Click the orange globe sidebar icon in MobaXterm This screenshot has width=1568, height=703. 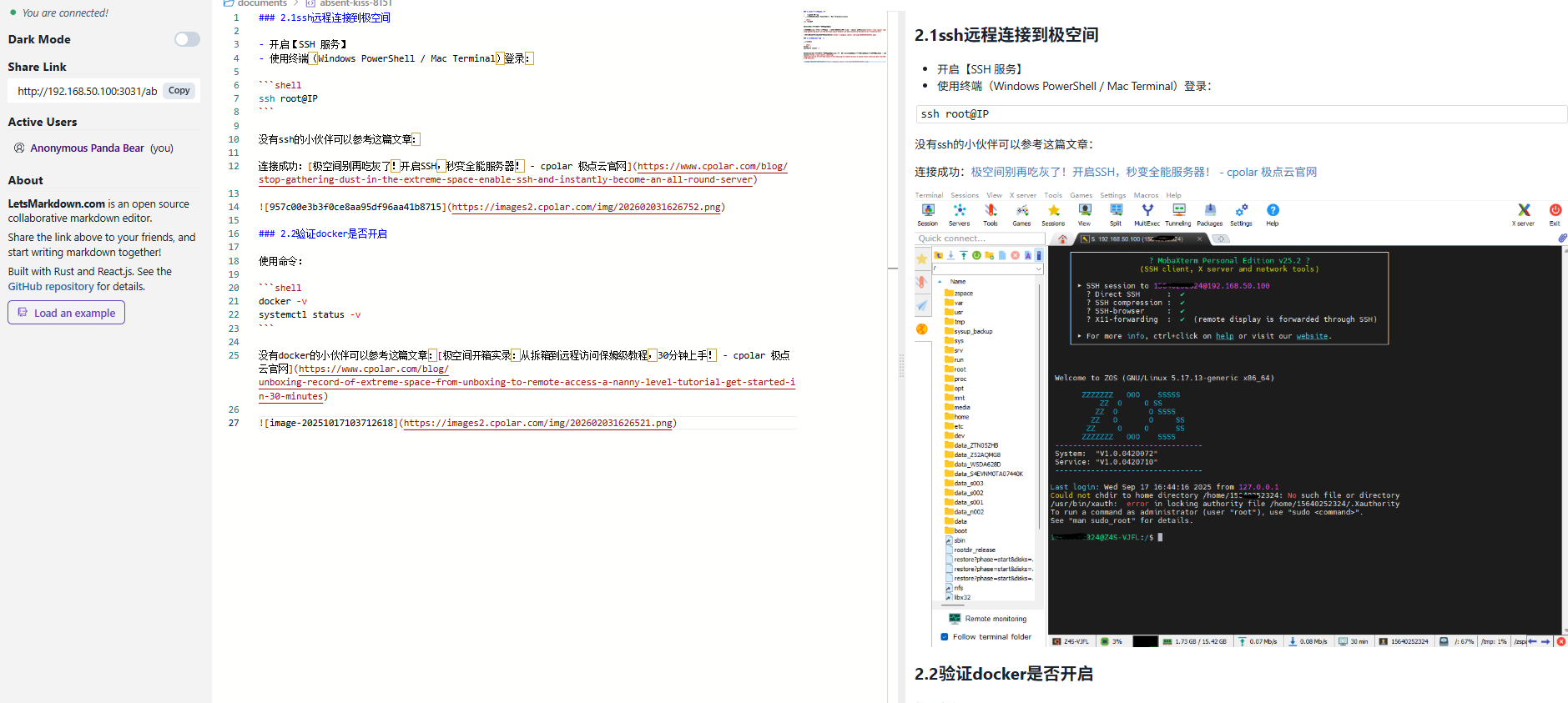coord(922,329)
